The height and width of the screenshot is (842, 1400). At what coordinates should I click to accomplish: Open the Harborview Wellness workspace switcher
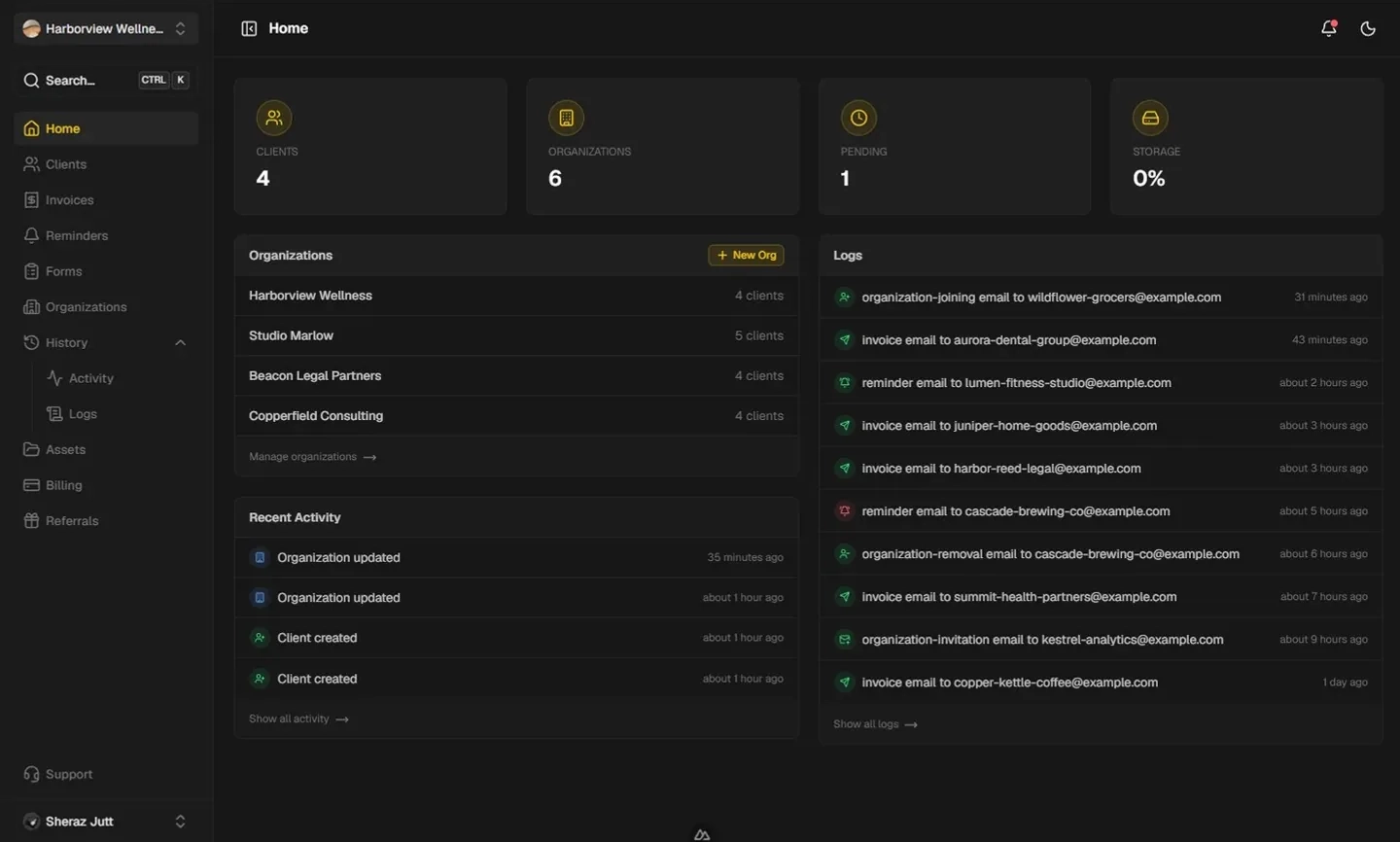coord(106,28)
